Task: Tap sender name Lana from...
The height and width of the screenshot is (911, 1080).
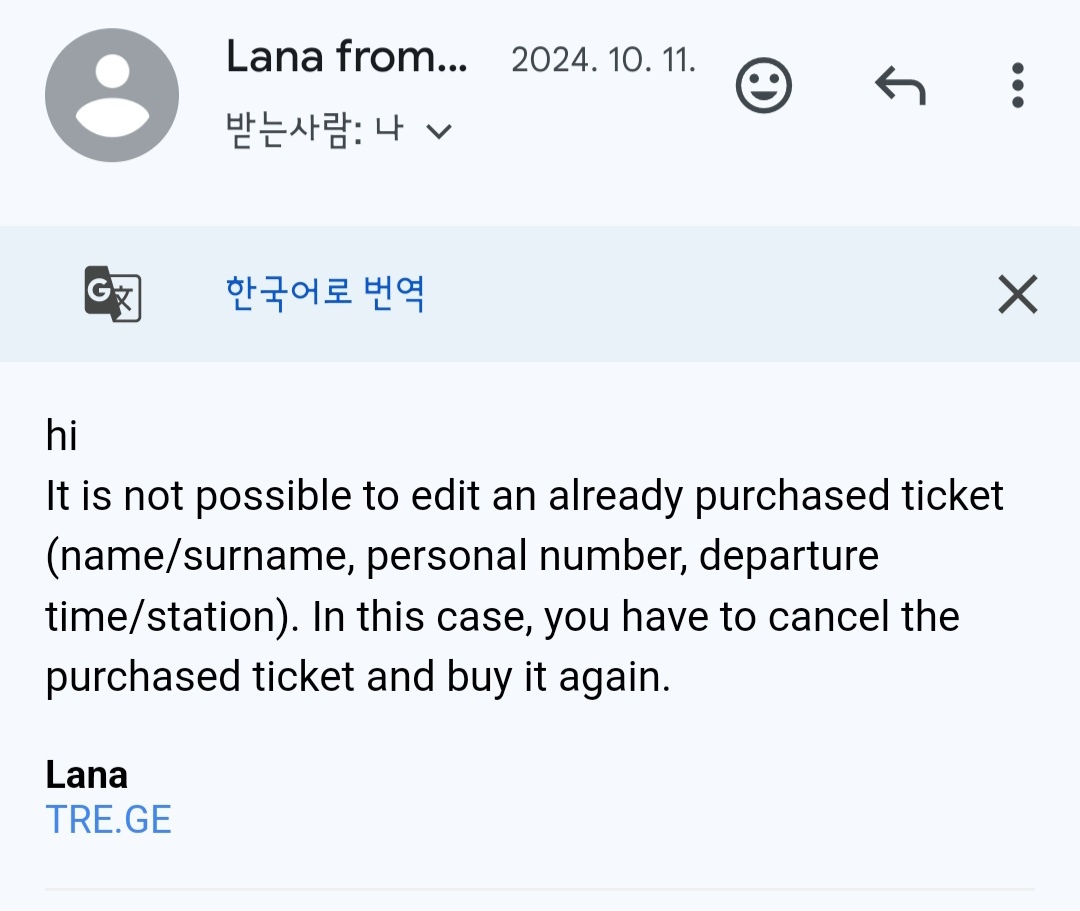Action: click(347, 57)
